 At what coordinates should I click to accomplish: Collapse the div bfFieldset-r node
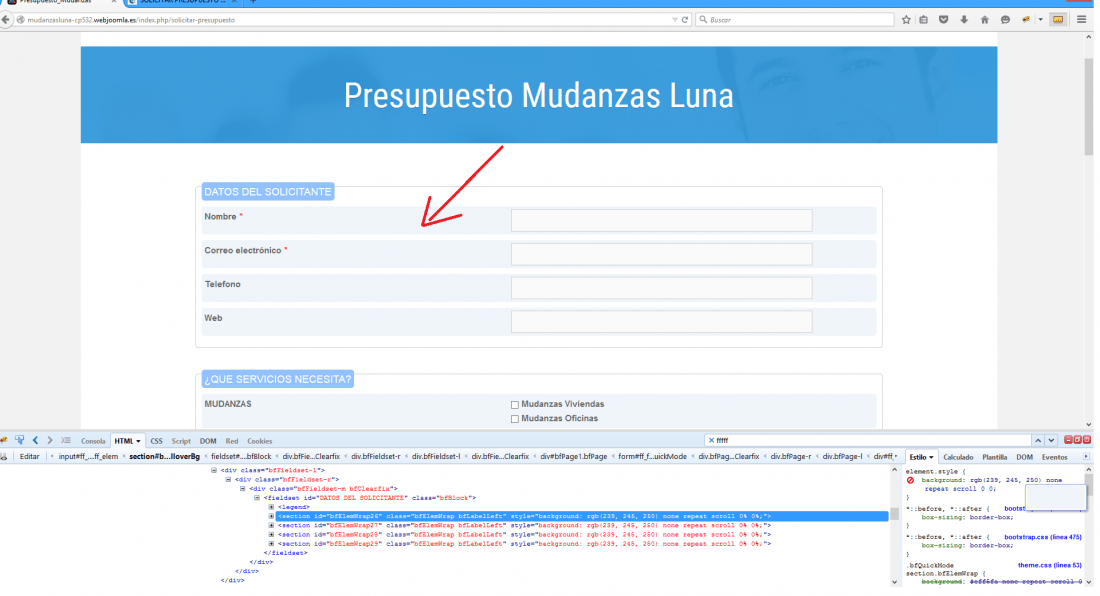point(228,480)
